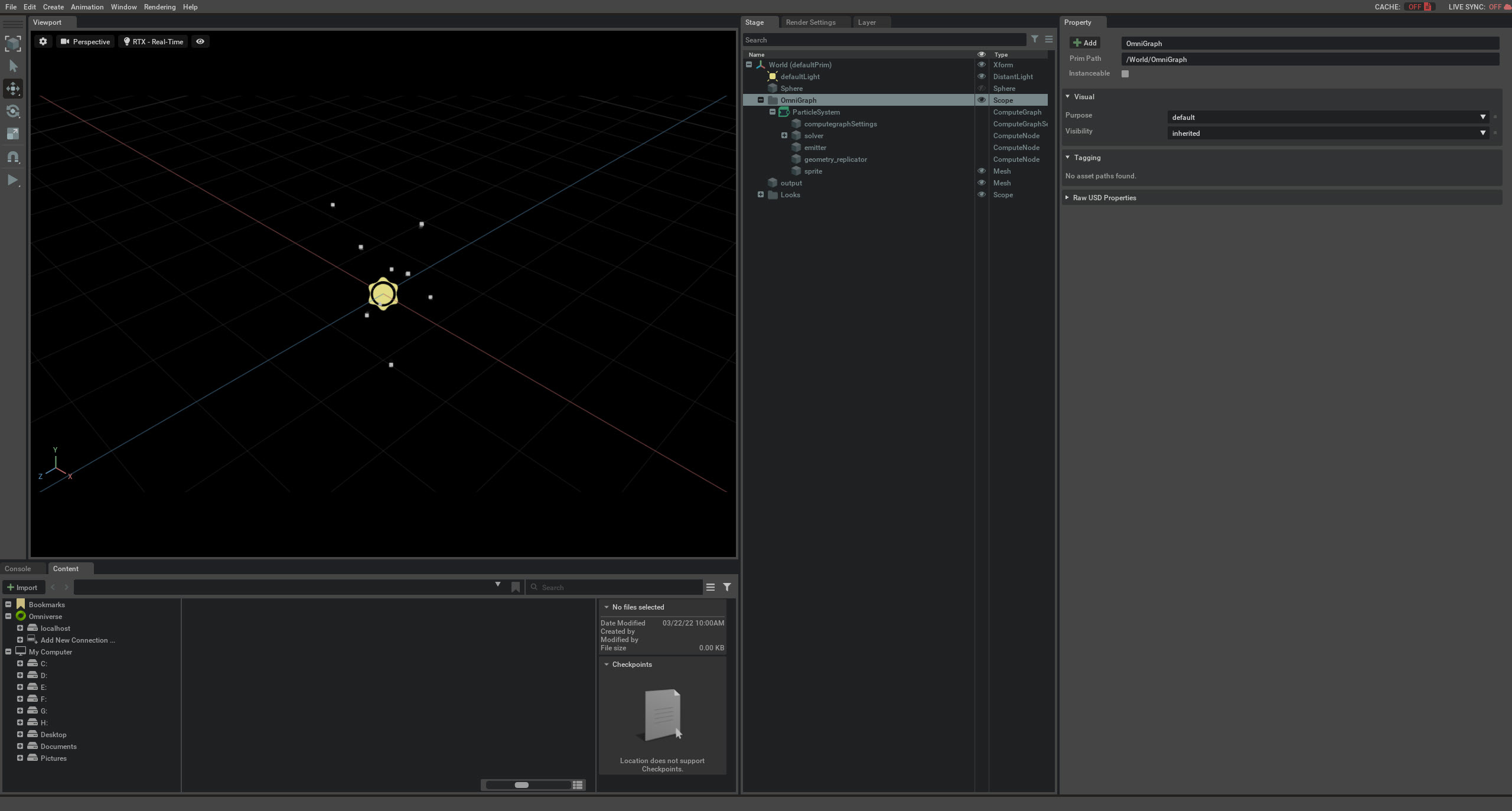Image resolution: width=1512 pixels, height=811 pixels.
Task: Toggle visibility of OmniGraph scope
Action: click(981, 100)
